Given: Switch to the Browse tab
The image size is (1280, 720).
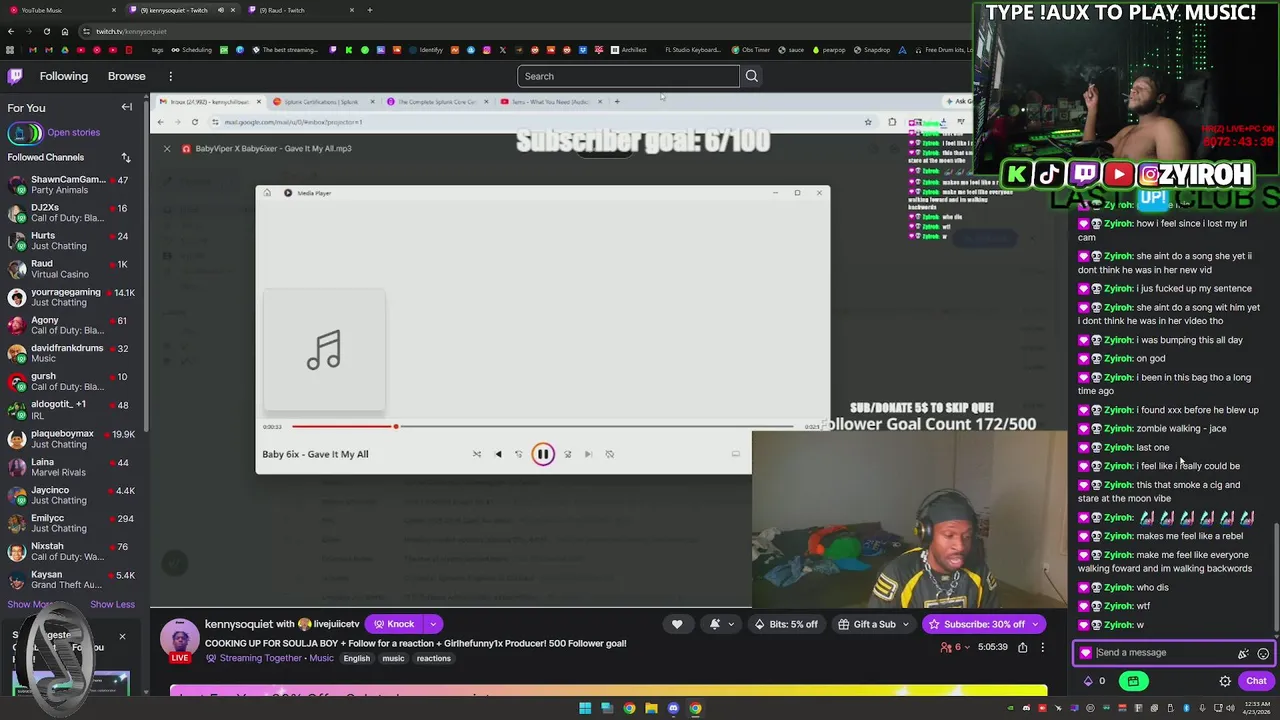Looking at the screenshot, I should [x=126, y=76].
